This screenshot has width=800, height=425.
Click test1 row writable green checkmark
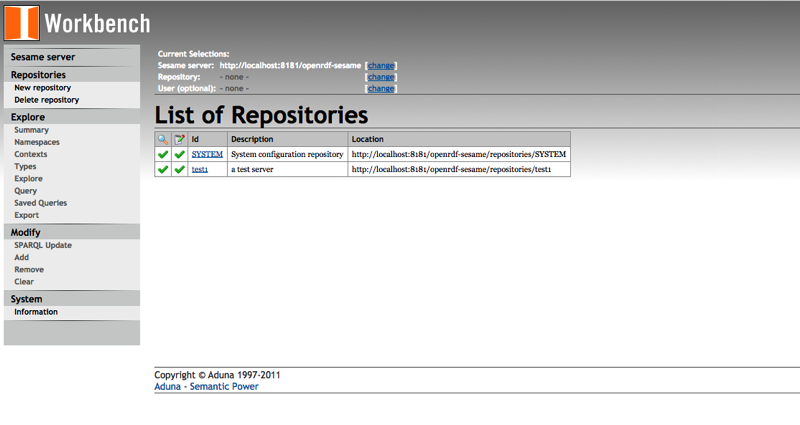179,169
